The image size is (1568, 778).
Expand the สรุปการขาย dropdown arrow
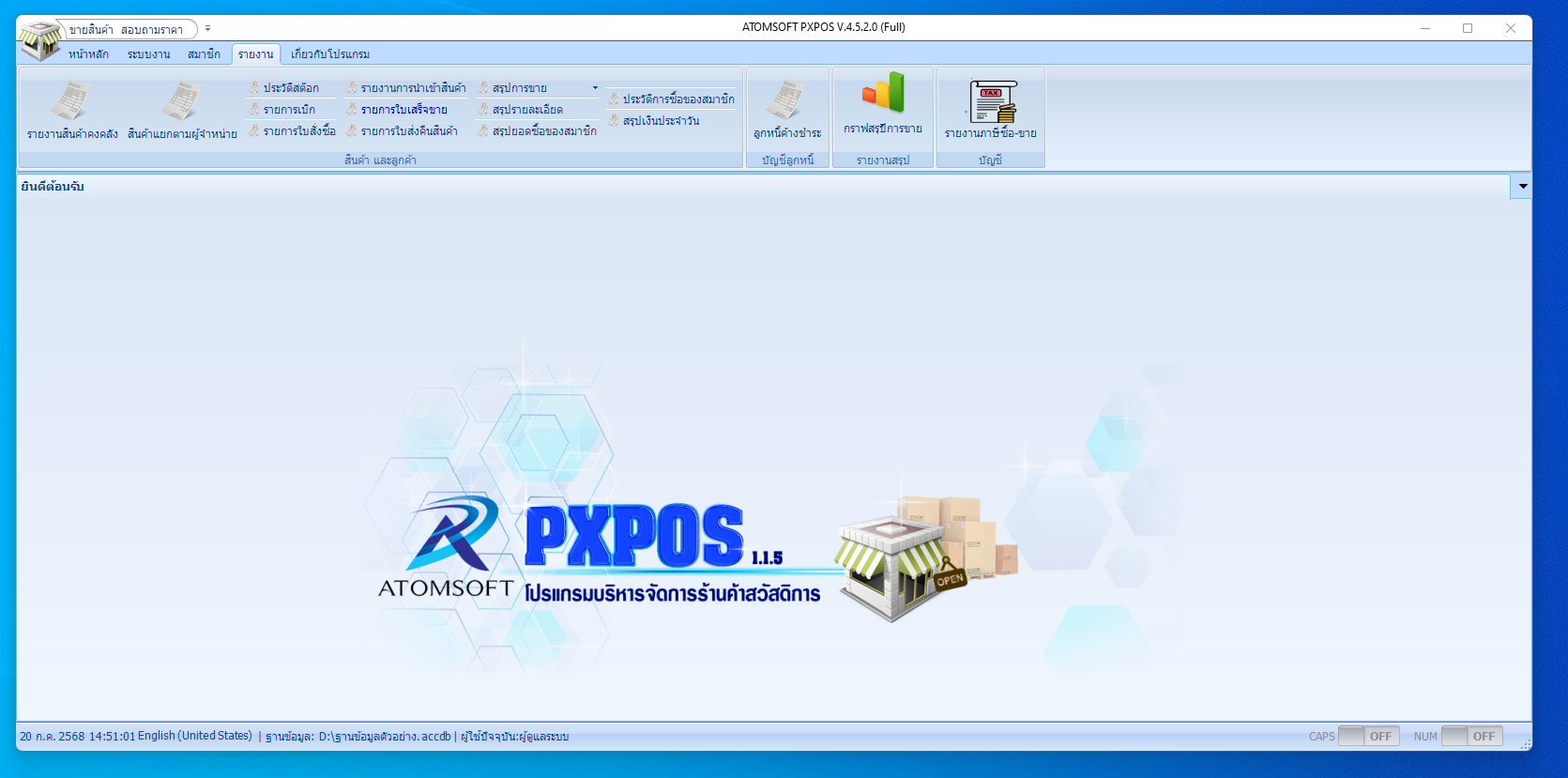pyautogui.click(x=595, y=88)
